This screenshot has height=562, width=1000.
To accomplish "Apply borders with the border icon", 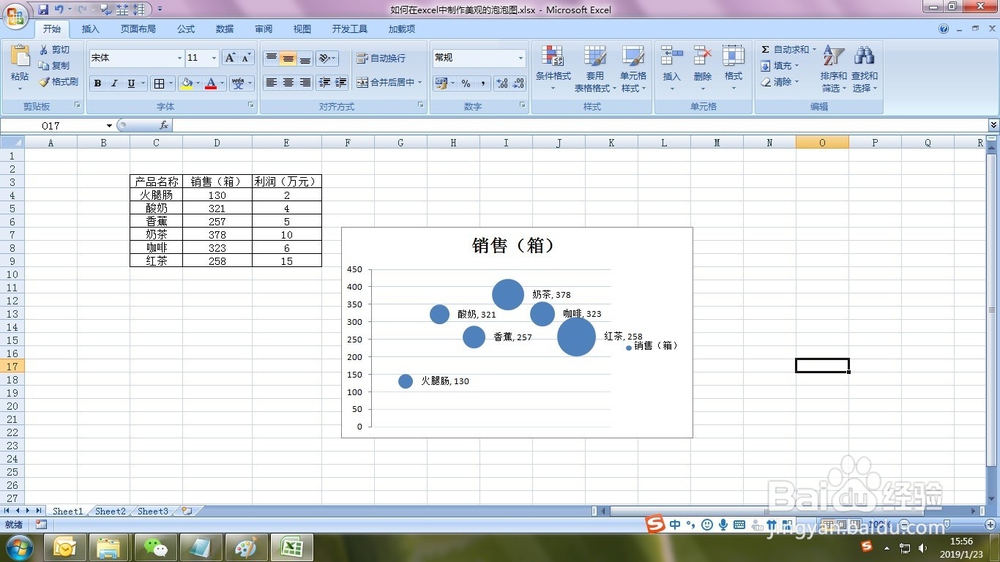I will [x=159, y=83].
